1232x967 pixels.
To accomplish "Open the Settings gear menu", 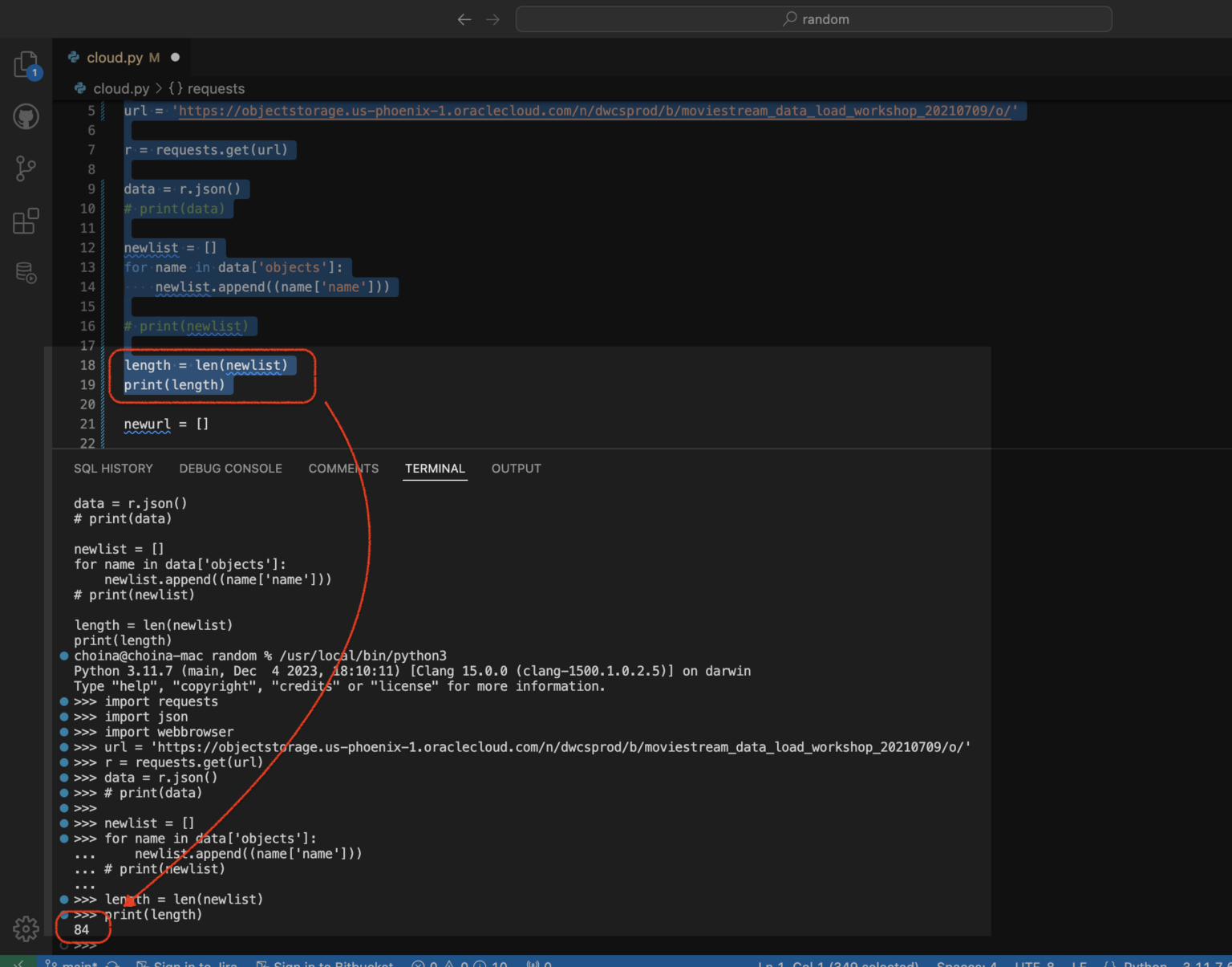I will [x=26, y=928].
